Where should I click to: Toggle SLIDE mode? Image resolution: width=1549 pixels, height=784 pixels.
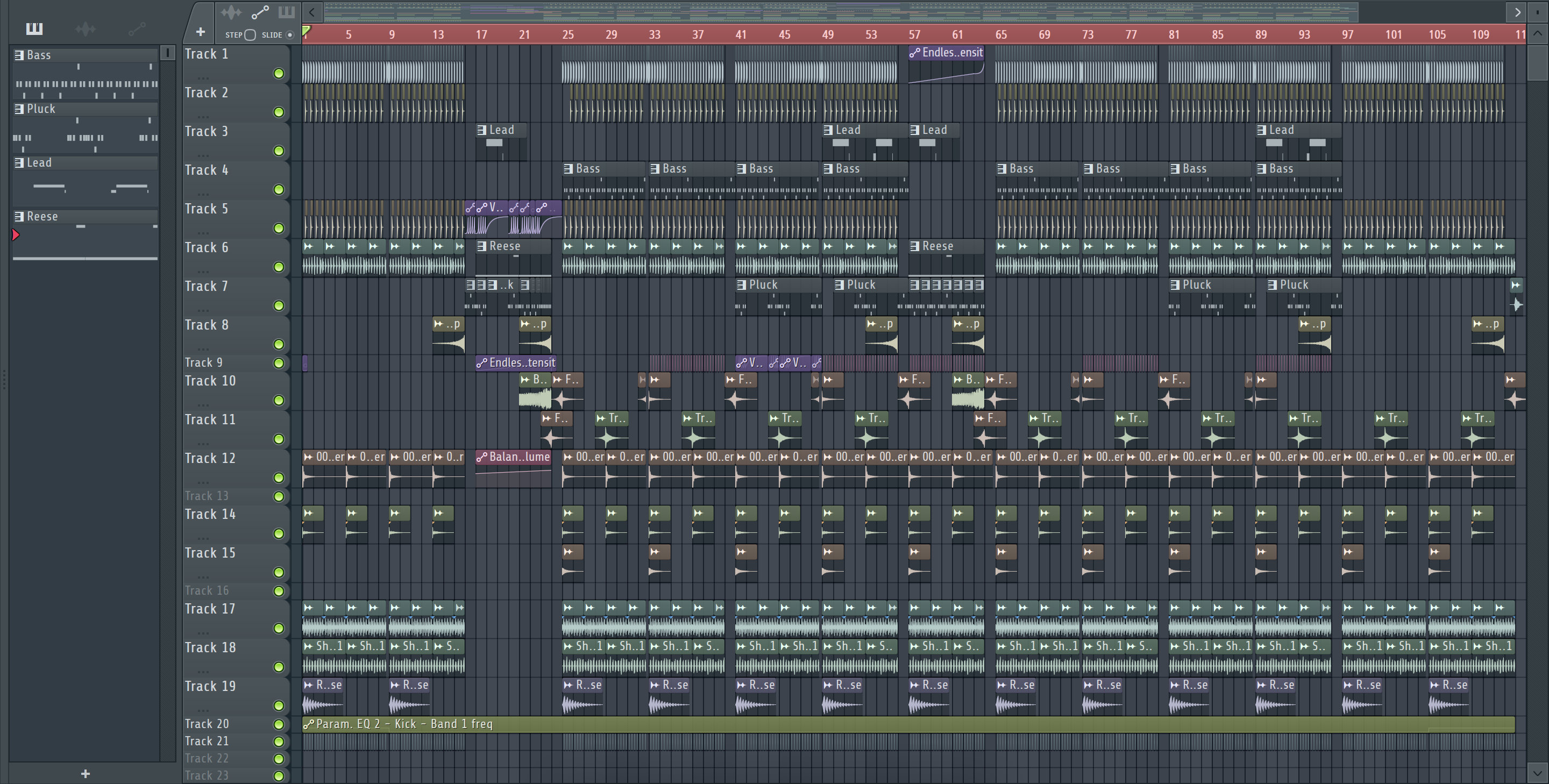point(290,35)
